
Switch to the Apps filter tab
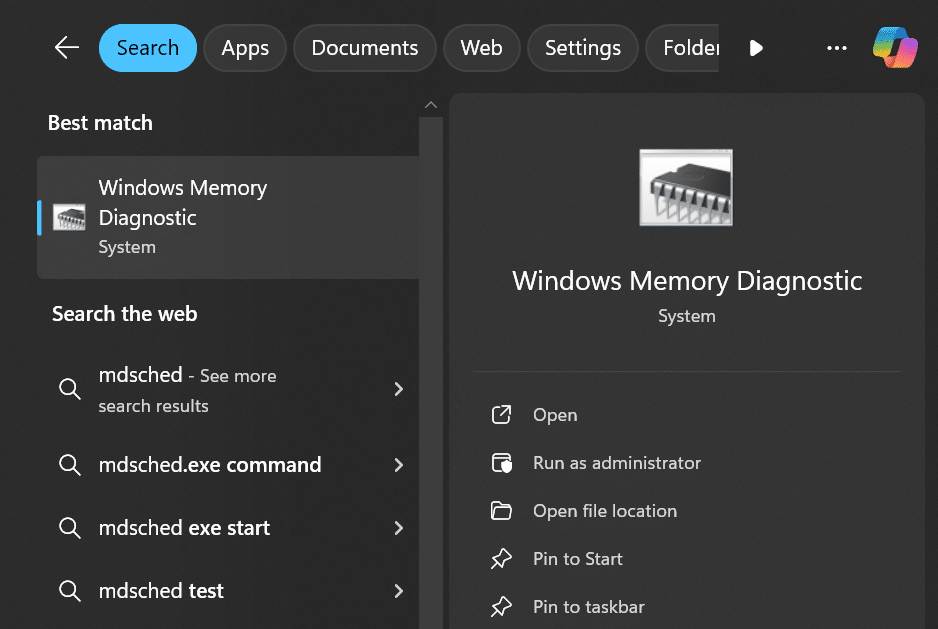coord(245,48)
